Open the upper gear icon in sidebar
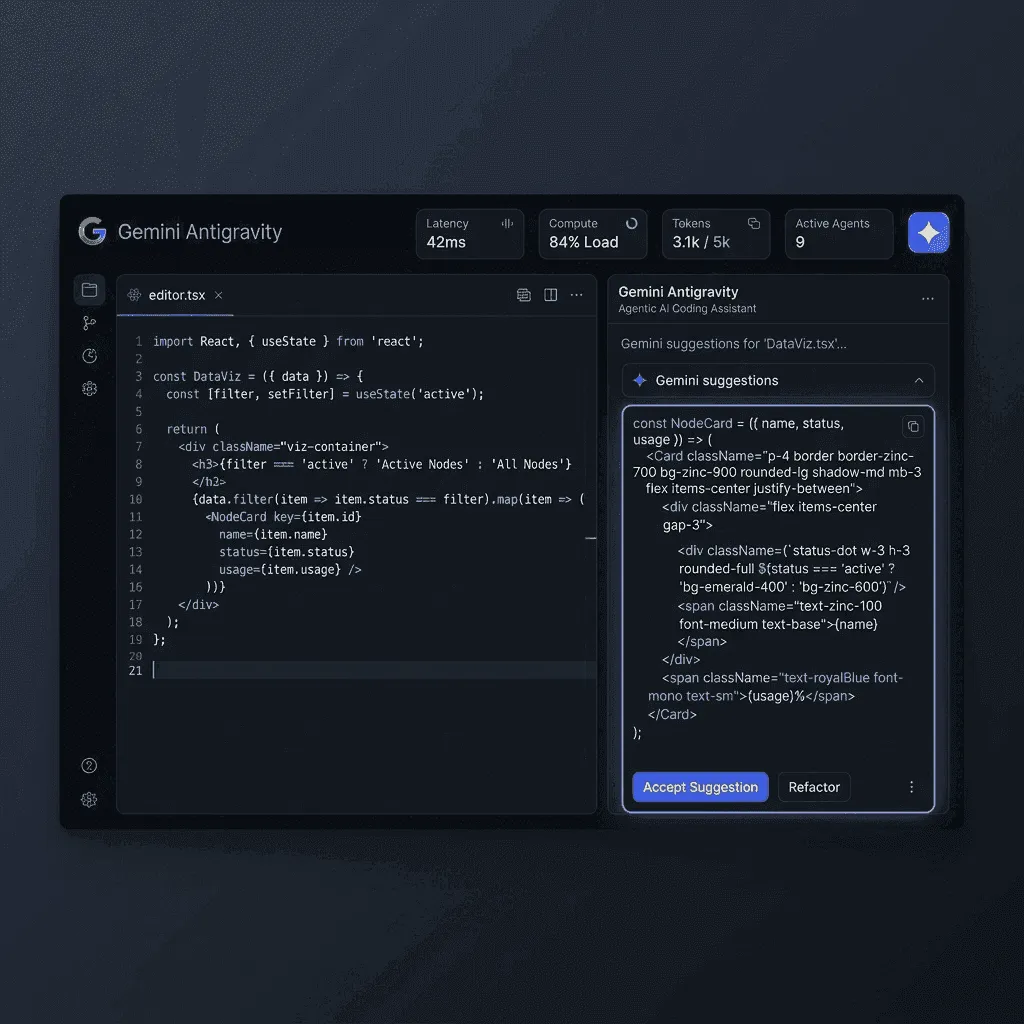1024x1024 pixels. click(89, 389)
